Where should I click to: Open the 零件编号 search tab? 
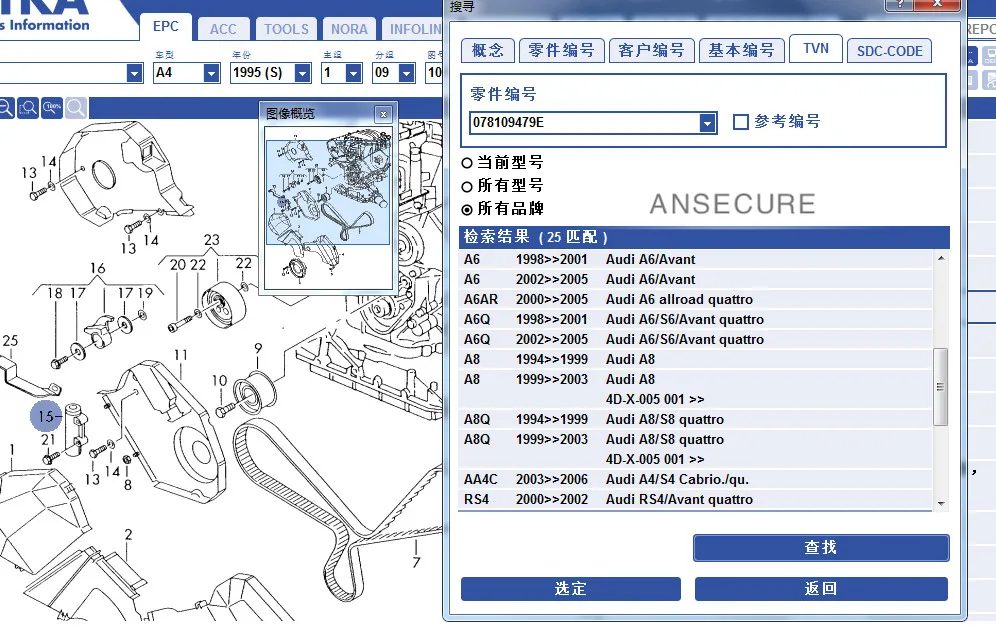(x=562, y=51)
